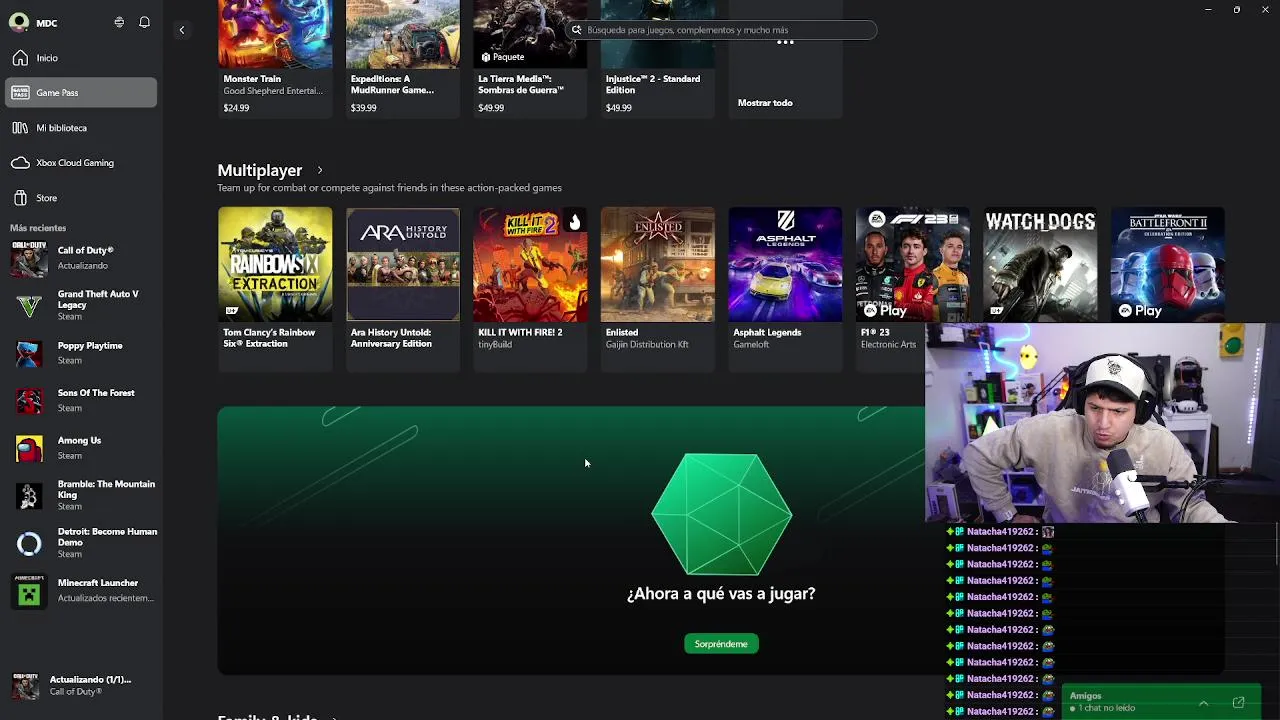This screenshot has height=720, width=1280.
Task: Open Detroit: Become Human Demo recent
Action: [x=81, y=543]
